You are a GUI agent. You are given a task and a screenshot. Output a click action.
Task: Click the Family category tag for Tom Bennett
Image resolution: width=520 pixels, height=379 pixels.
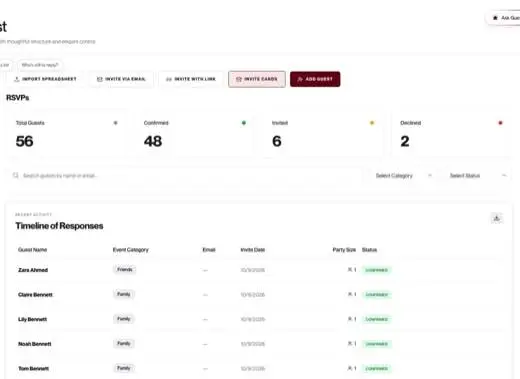[124, 368]
